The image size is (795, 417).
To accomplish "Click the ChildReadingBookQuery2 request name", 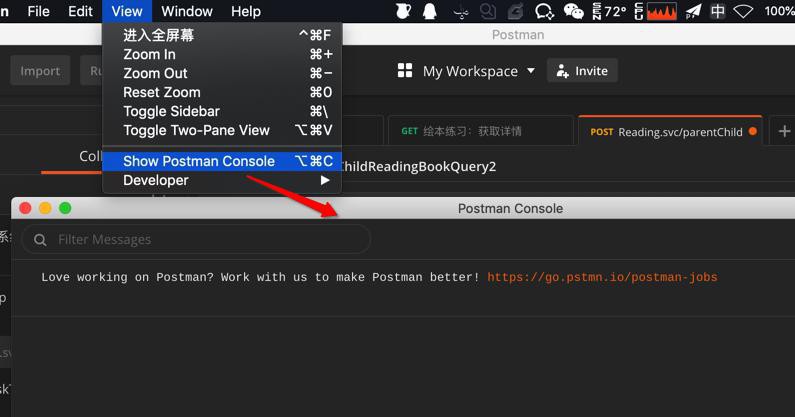I will tap(419, 166).
